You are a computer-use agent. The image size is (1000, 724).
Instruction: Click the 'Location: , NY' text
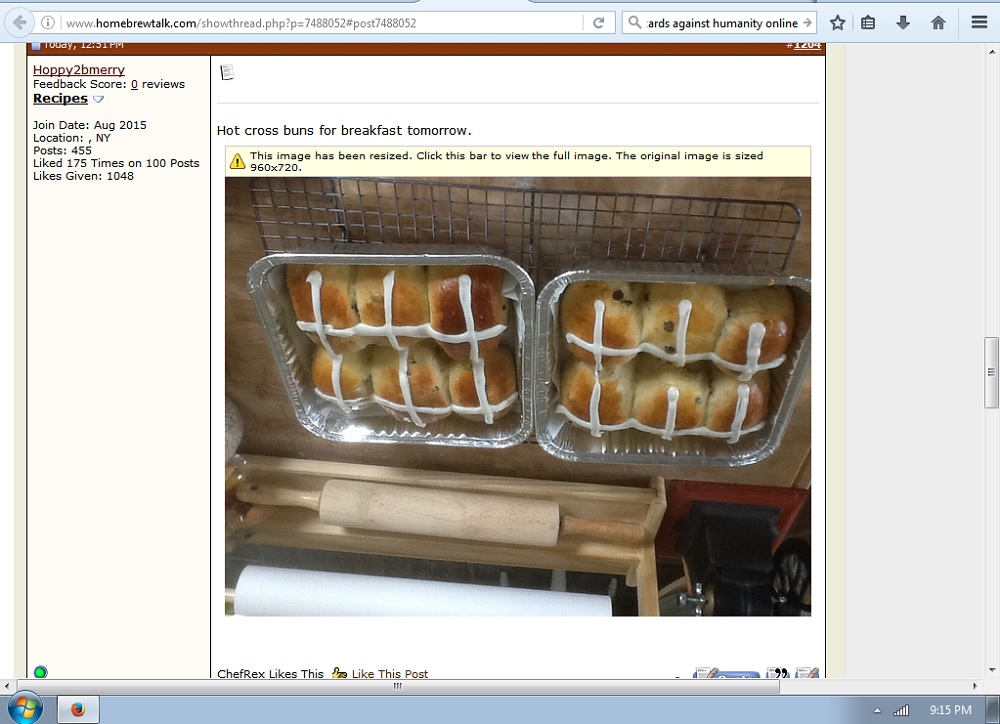pos(72,138)
